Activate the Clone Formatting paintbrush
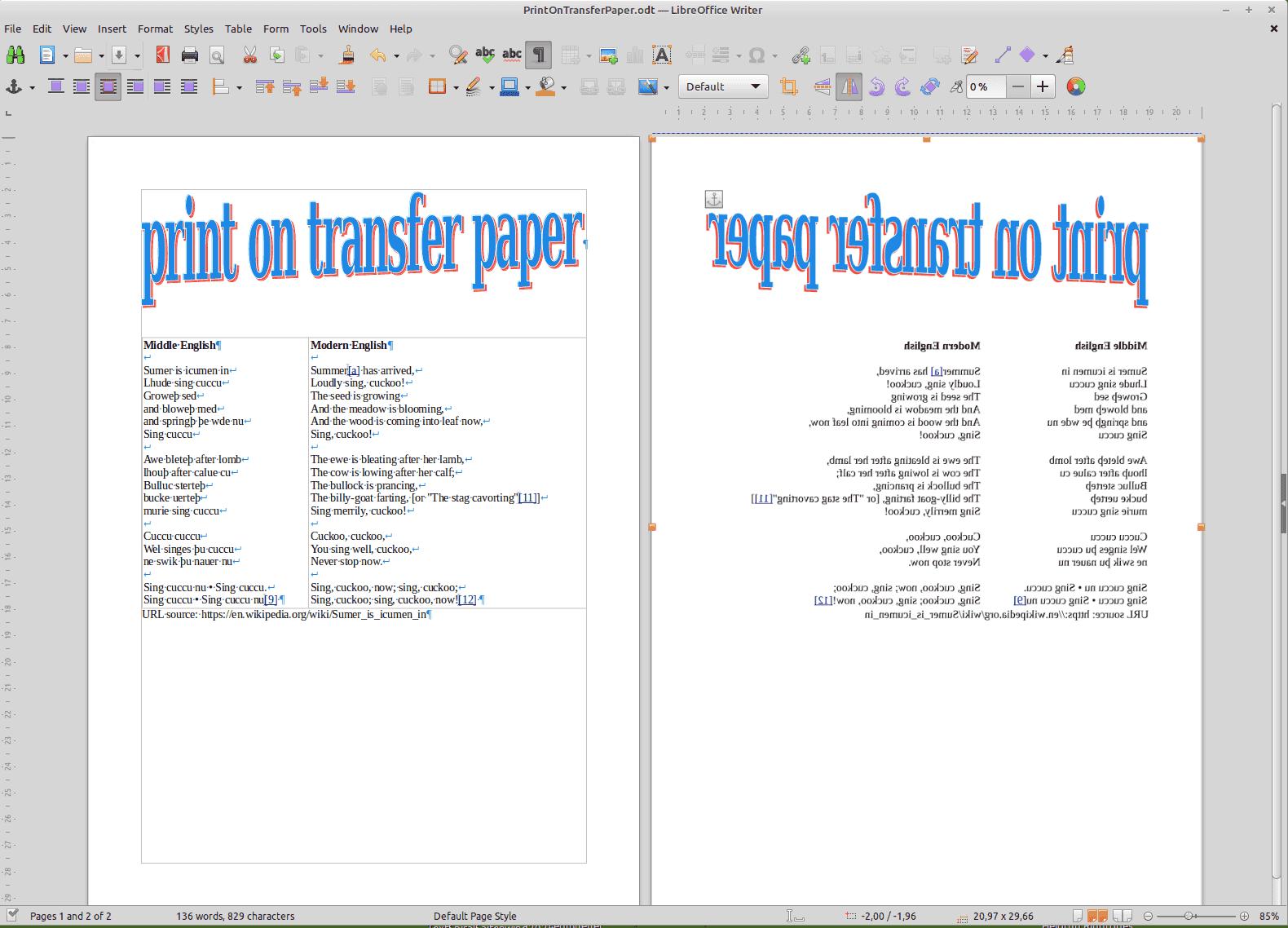Screen dimensions: 1288x928 (x=348, y=55)
